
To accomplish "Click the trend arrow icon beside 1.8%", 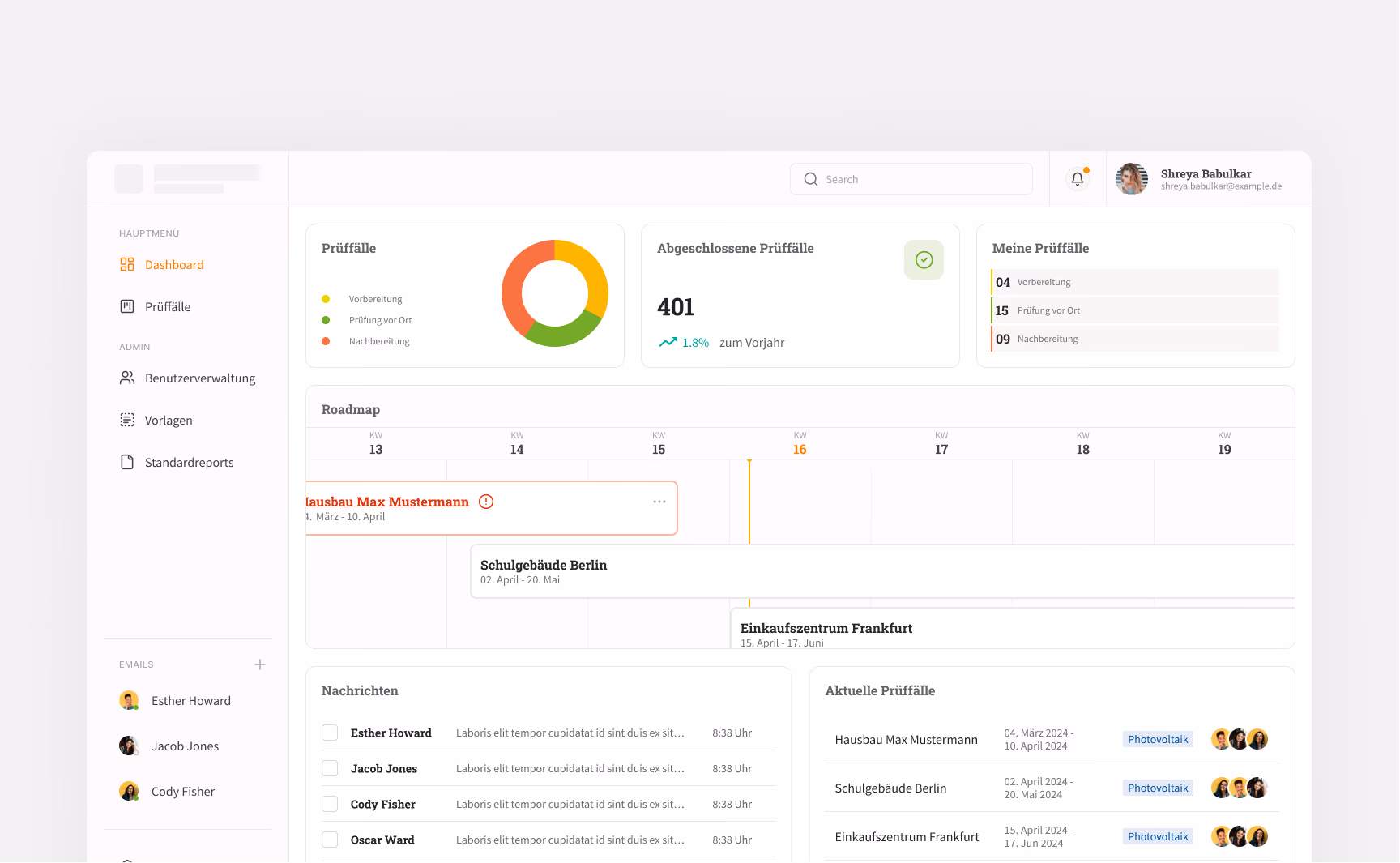I will pyautogui.click(x=668, y=342).
